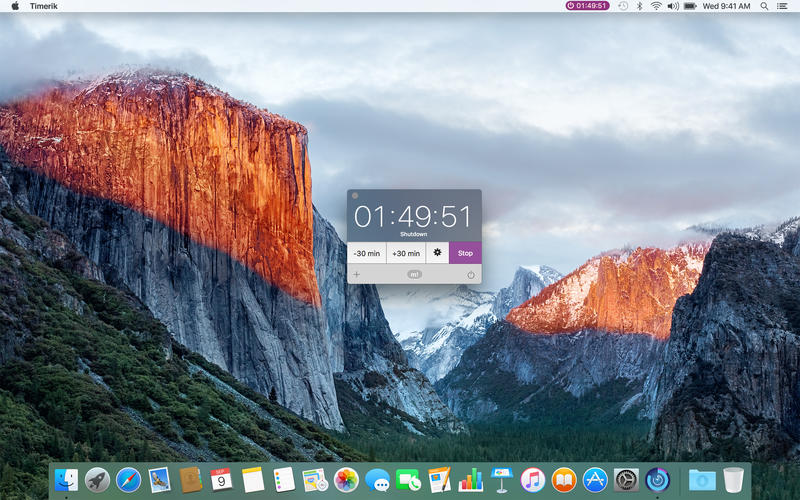800x500 pixels.
Task: Open the Trash in the Dock
Action: pos(733,480)
